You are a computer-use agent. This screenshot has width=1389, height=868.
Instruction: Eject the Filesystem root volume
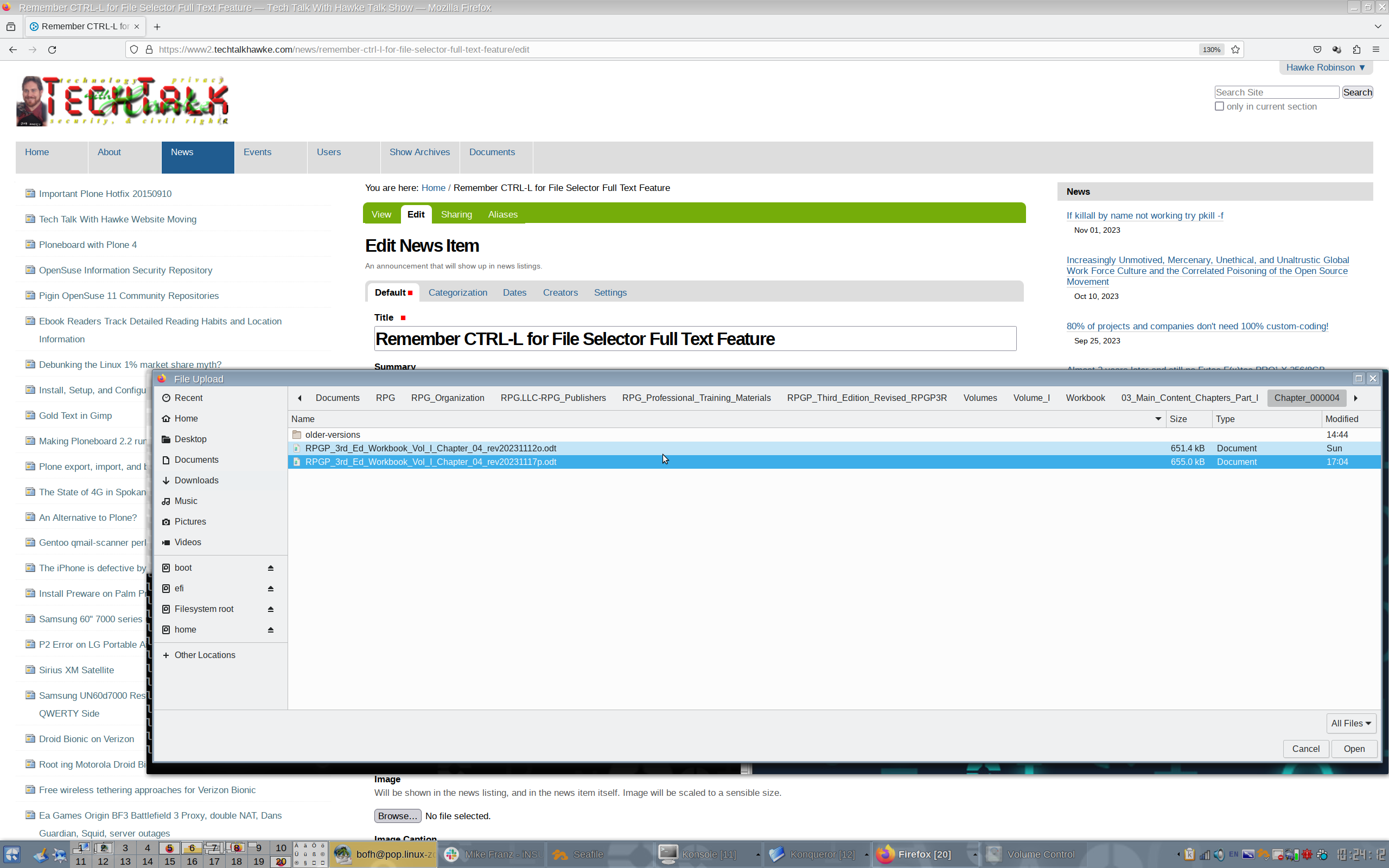[x=270, y=609]
